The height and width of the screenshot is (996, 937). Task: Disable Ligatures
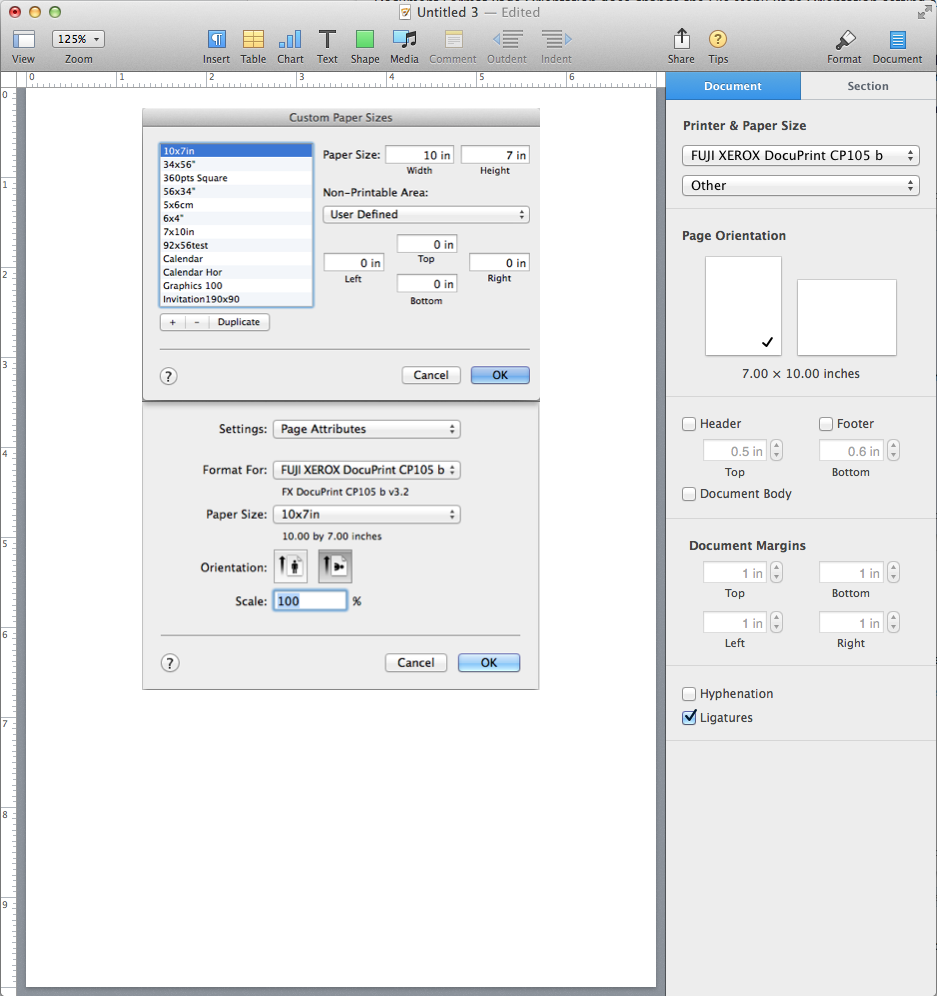[689, 718]
